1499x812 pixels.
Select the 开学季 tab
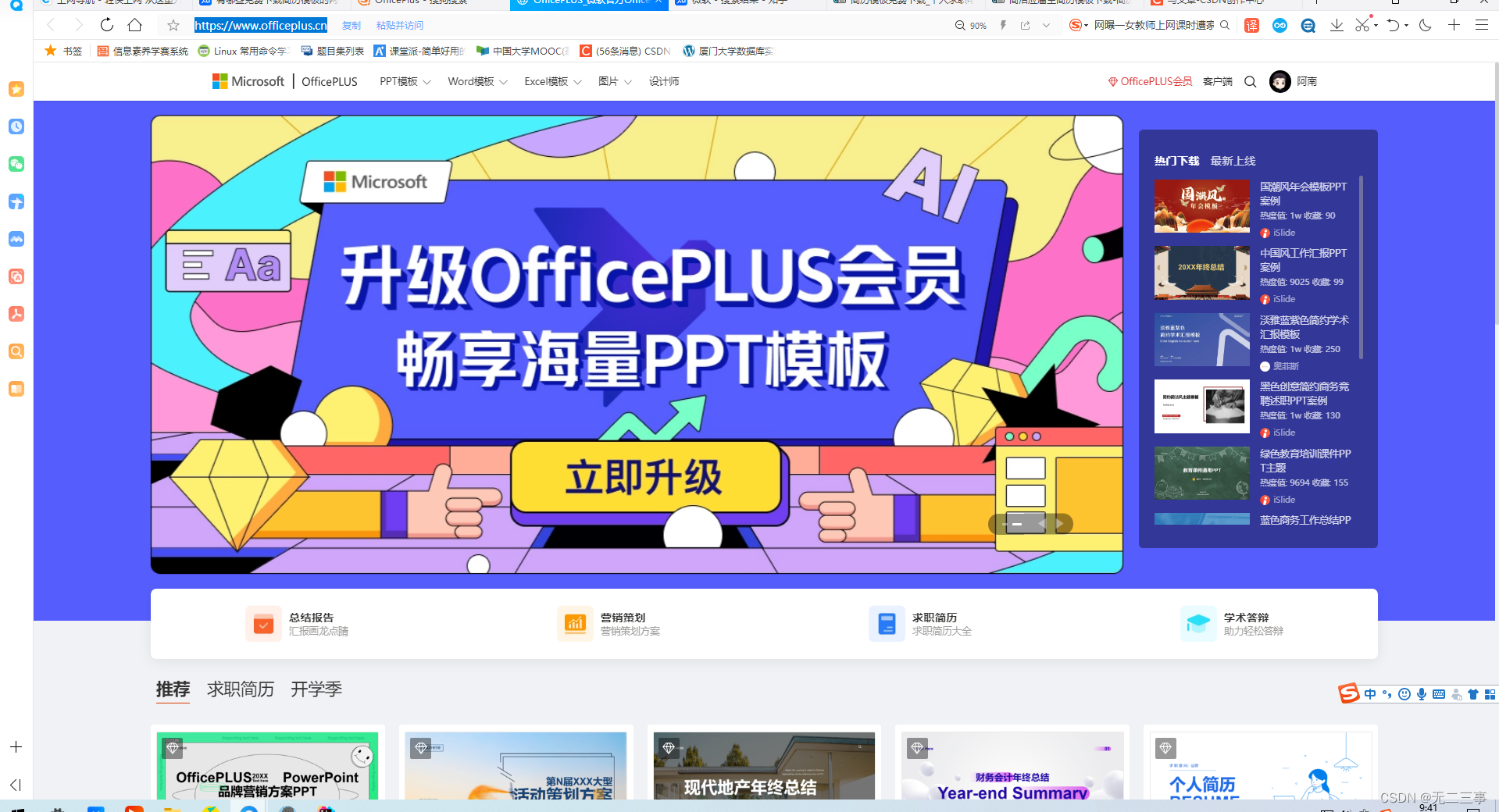pos(316,689)
